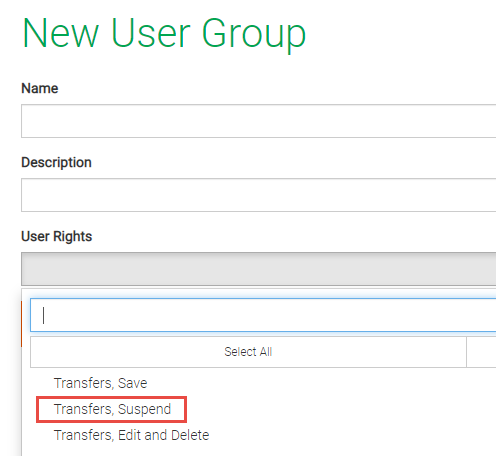Click the empty box under Description
The image size is (496, 456).
(259, 195)
